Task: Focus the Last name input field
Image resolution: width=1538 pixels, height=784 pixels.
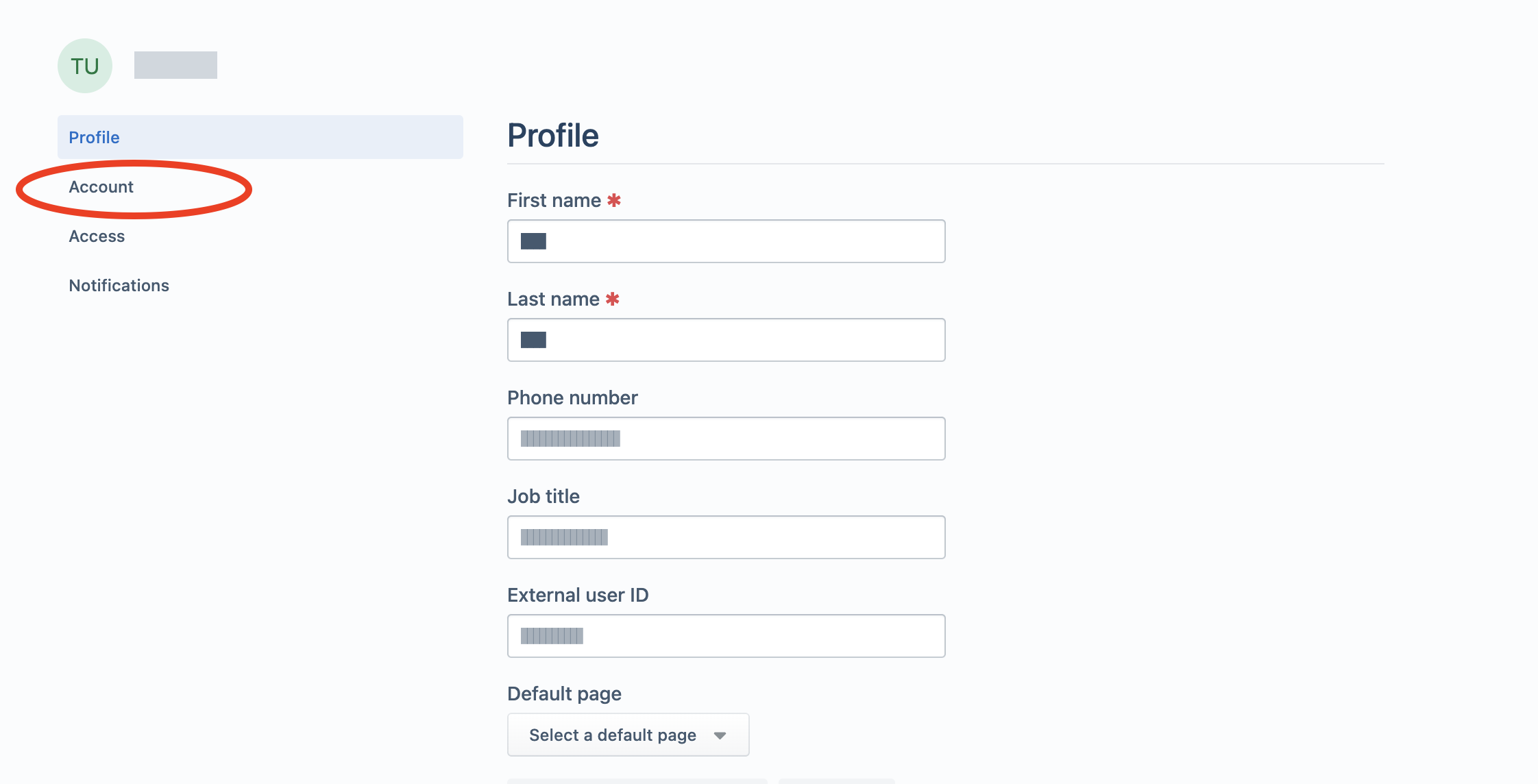Action: (x=727, y=340)
